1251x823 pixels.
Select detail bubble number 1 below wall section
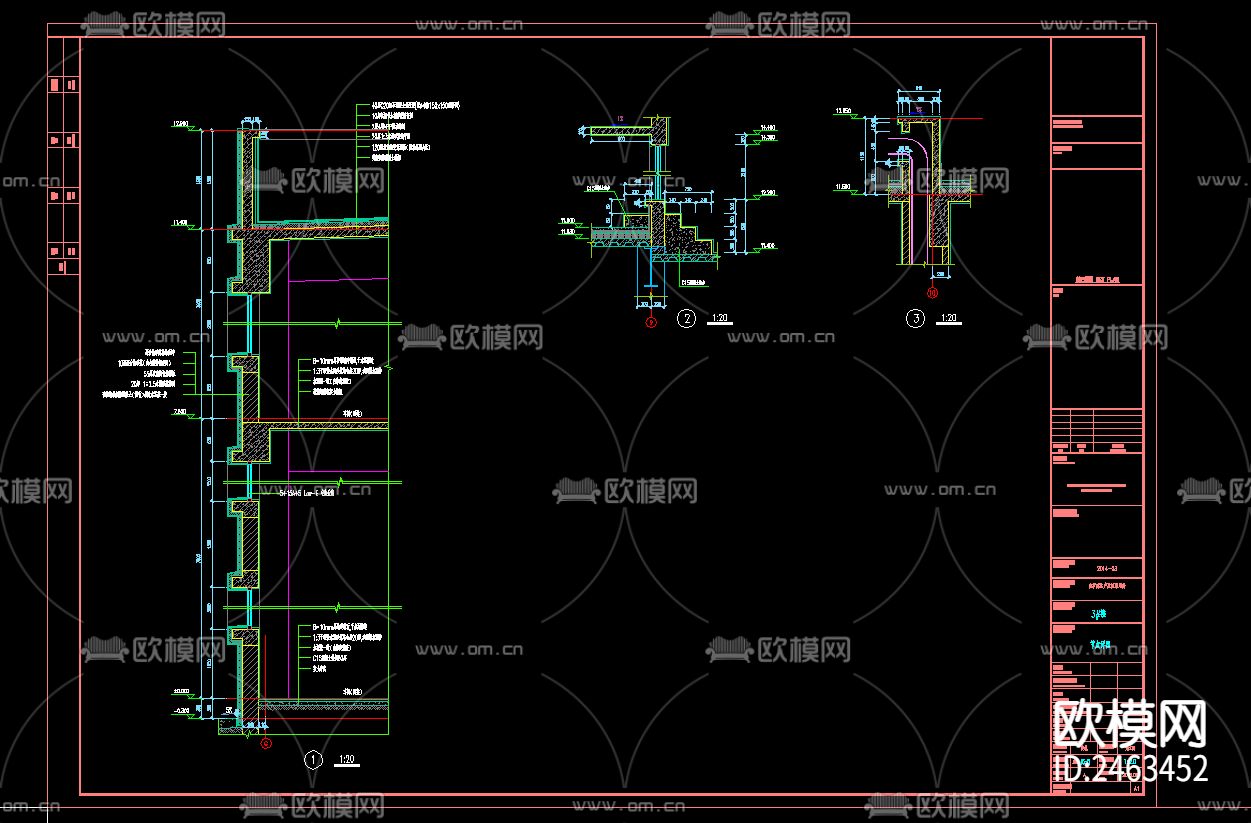[x=312, y=758]
